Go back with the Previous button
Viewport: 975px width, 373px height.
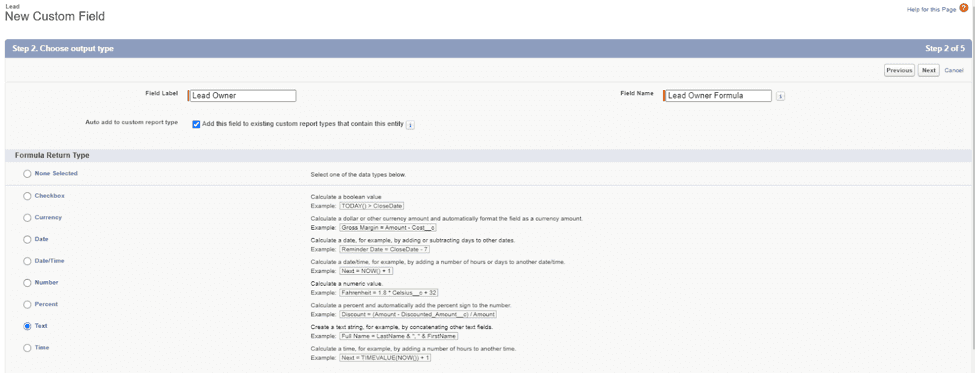(899, 70)
